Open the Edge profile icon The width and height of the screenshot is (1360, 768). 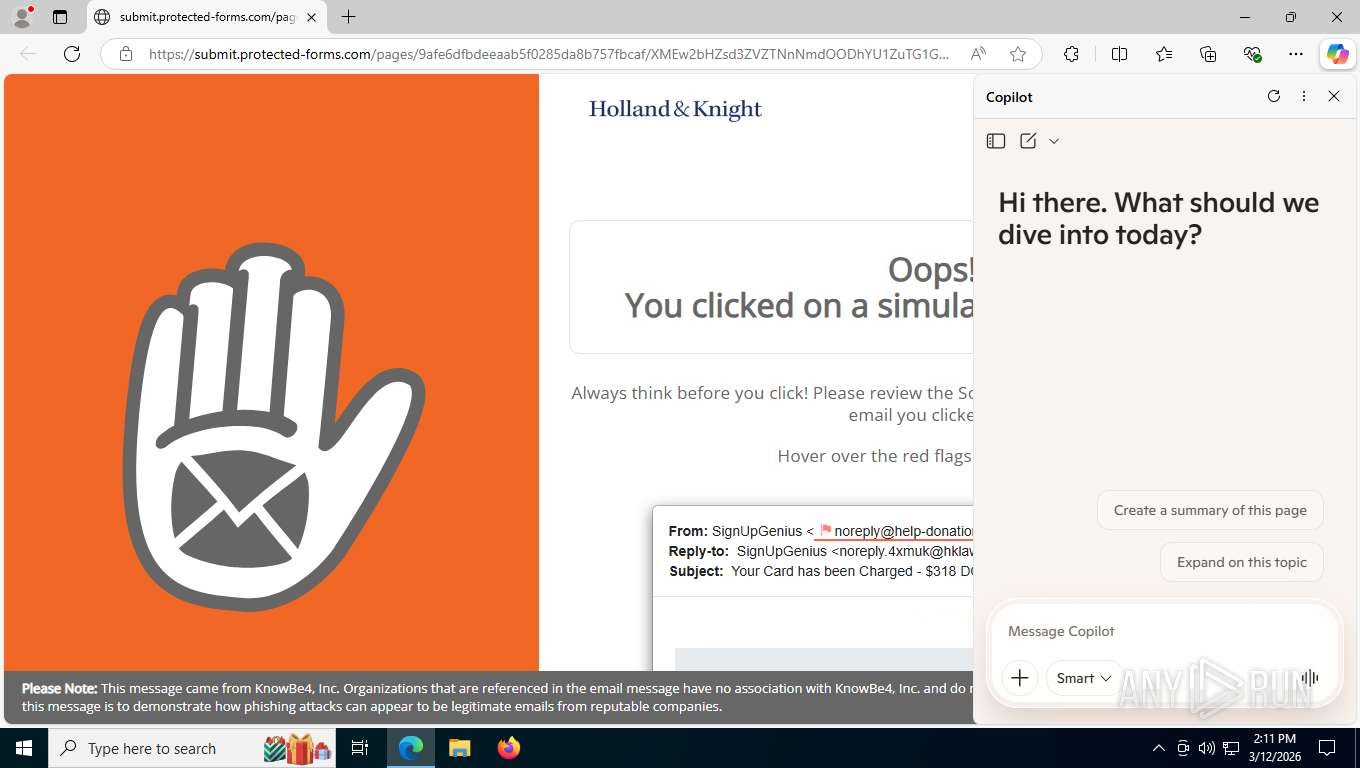point(22,17)
